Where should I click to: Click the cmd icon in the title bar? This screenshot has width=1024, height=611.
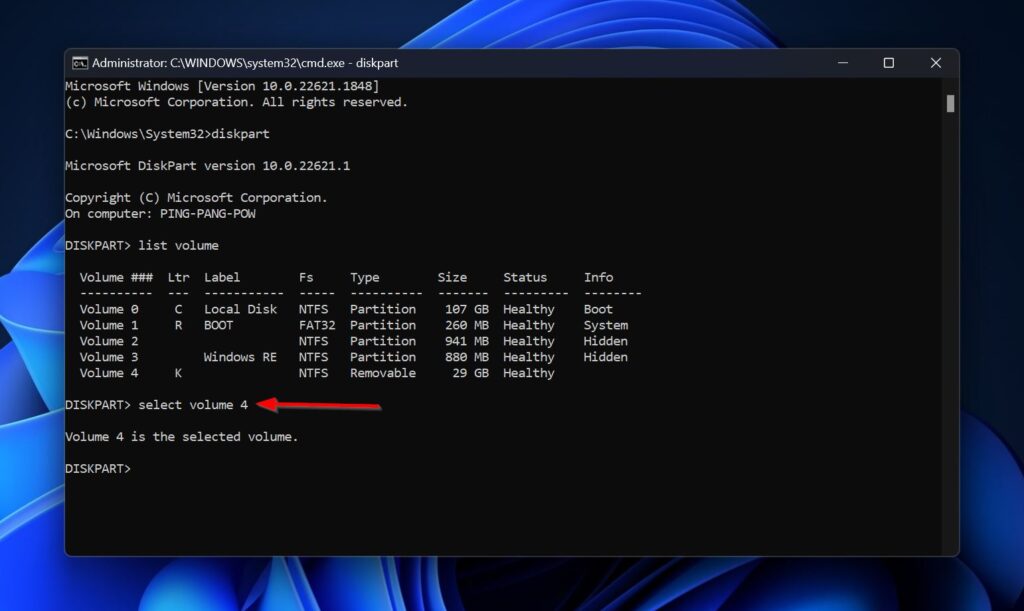pos(80,63)
